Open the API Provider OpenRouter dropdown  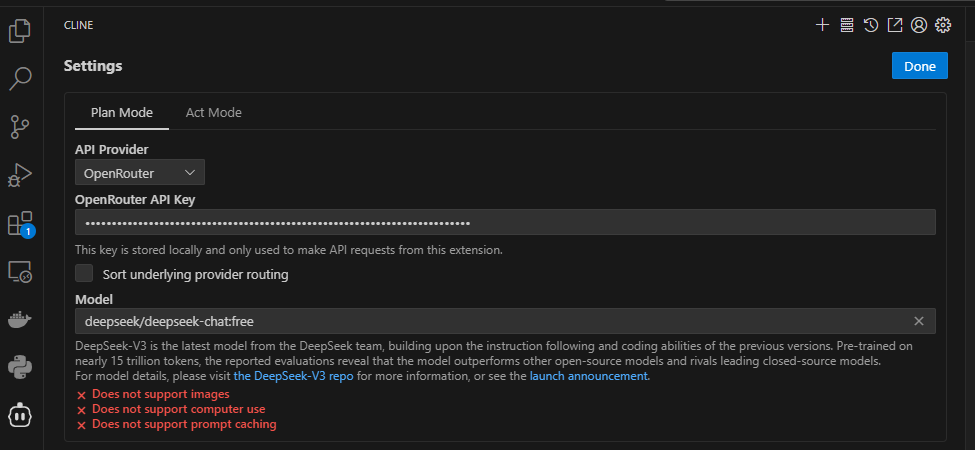[140, 172]
